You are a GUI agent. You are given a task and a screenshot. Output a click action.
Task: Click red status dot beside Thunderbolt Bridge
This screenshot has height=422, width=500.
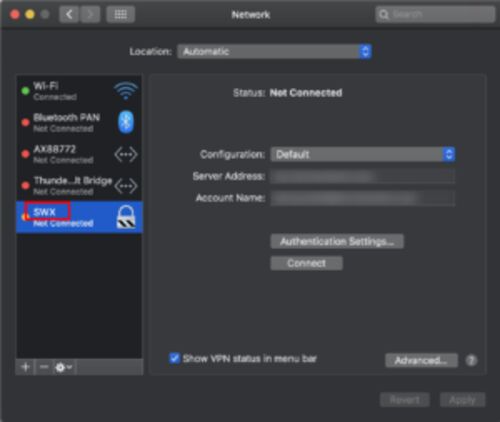25,186
